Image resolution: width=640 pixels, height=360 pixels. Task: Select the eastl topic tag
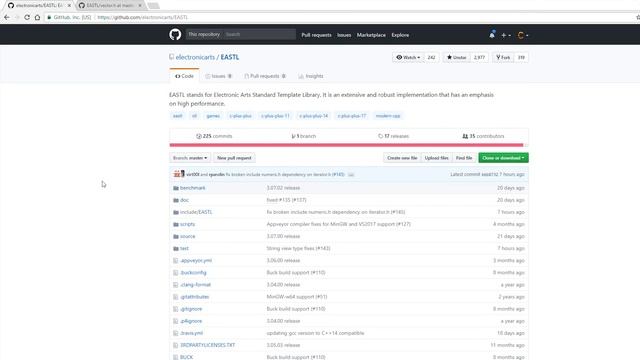pyautogui.click(x=178, y=116)
